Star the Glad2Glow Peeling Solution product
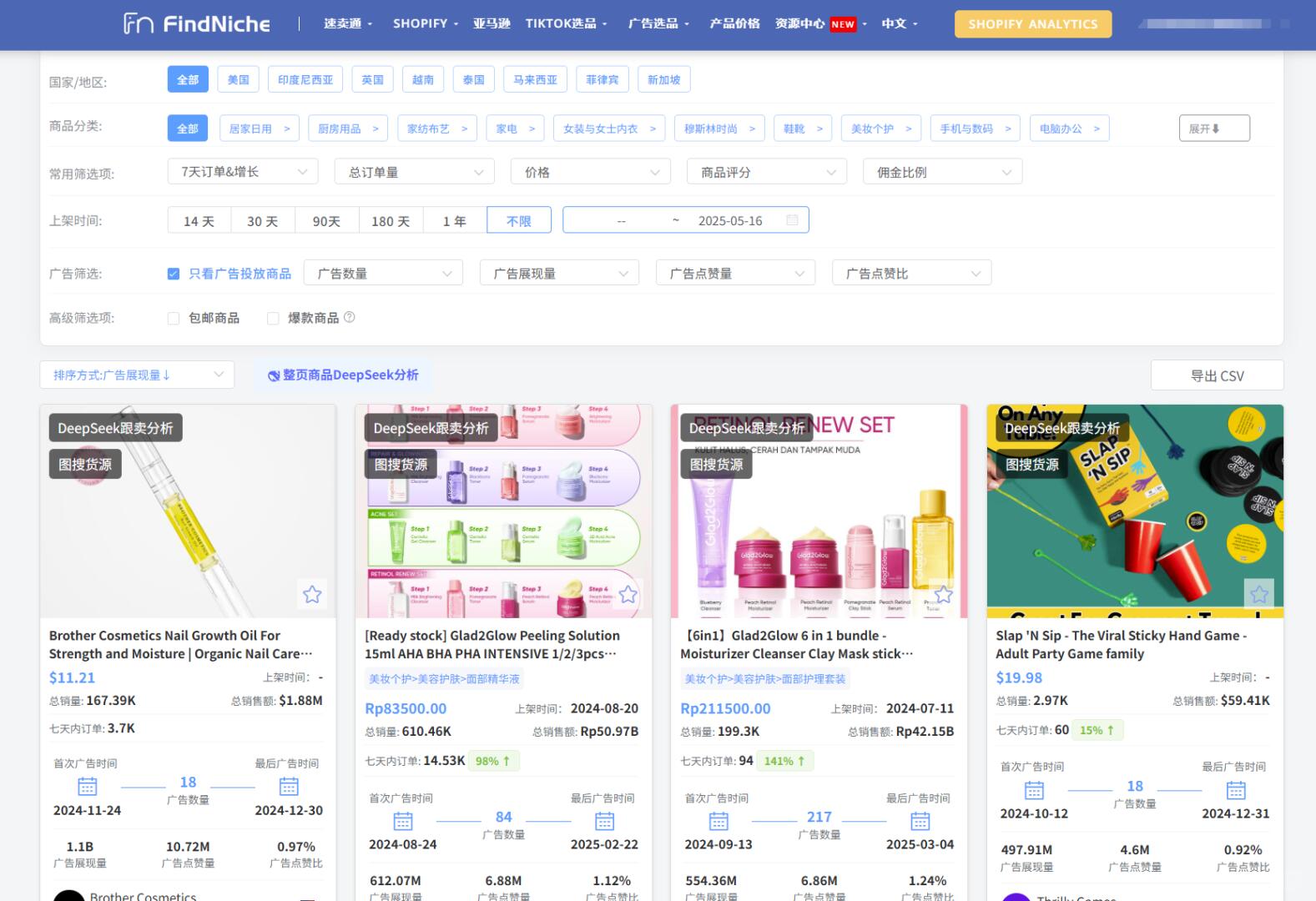Screen dimensions: 1316x901 (x=628, y=594)
